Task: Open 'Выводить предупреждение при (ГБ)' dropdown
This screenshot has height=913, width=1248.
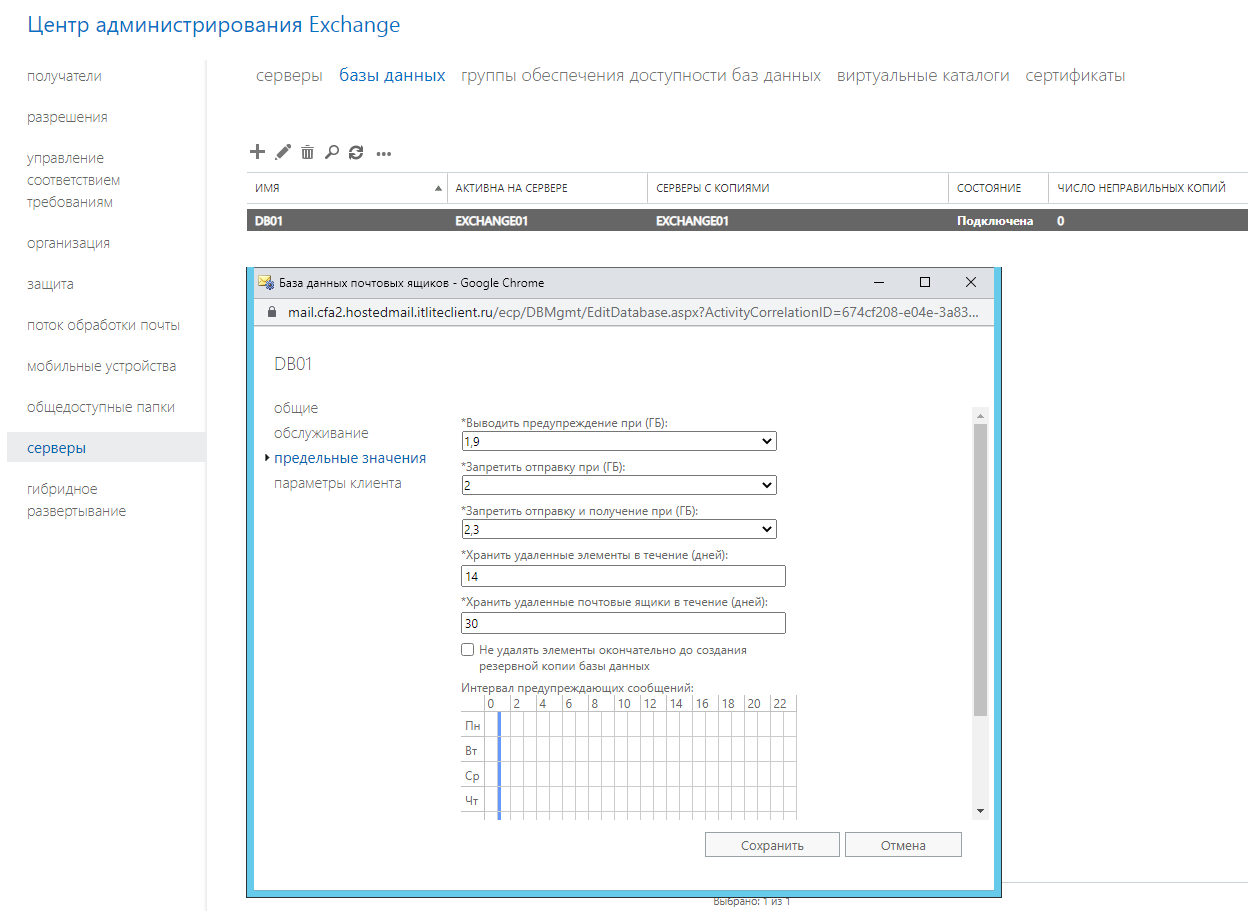Action: (619, 441)
